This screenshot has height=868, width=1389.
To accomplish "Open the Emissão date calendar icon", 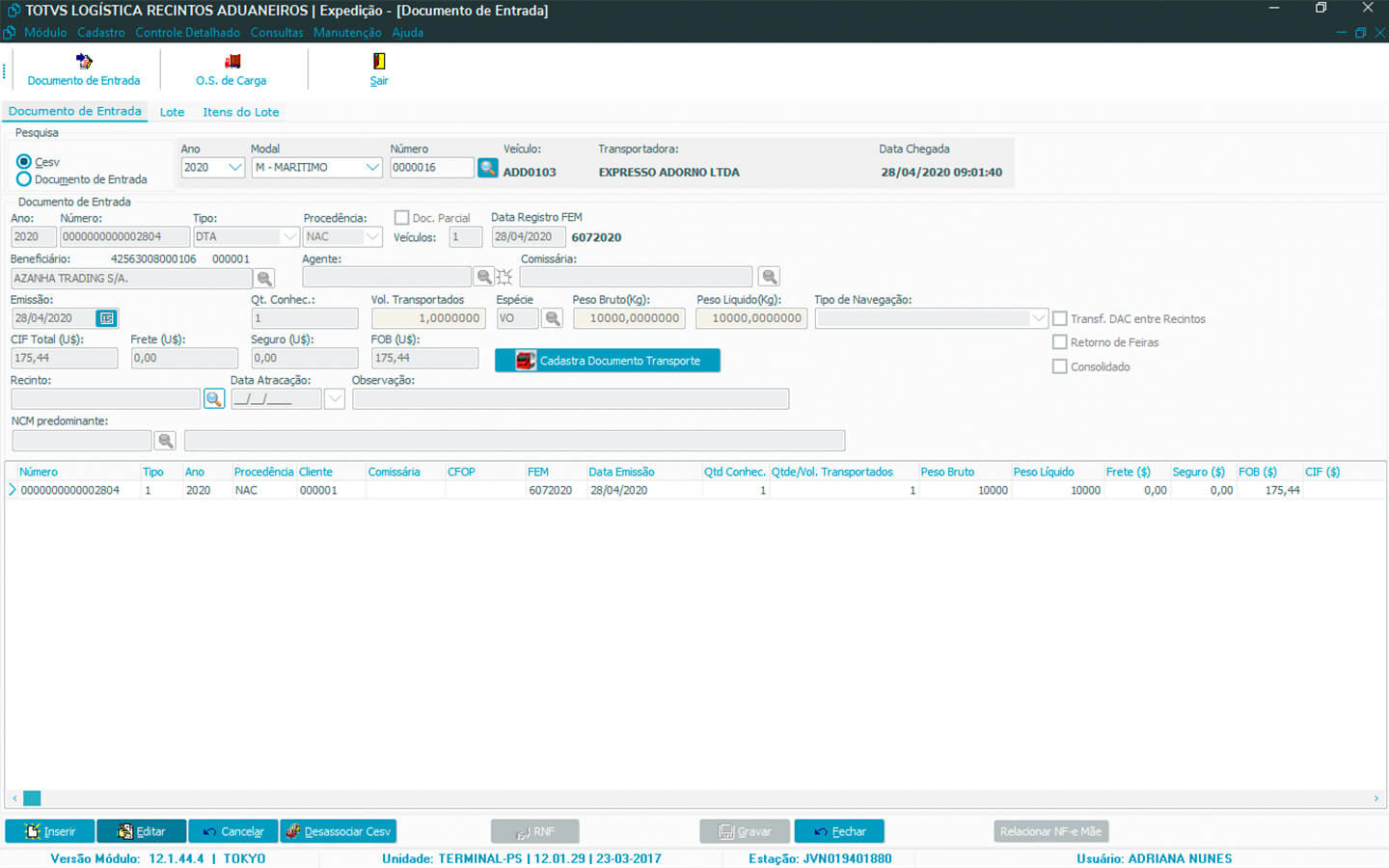I will click(x=106, y=318).
